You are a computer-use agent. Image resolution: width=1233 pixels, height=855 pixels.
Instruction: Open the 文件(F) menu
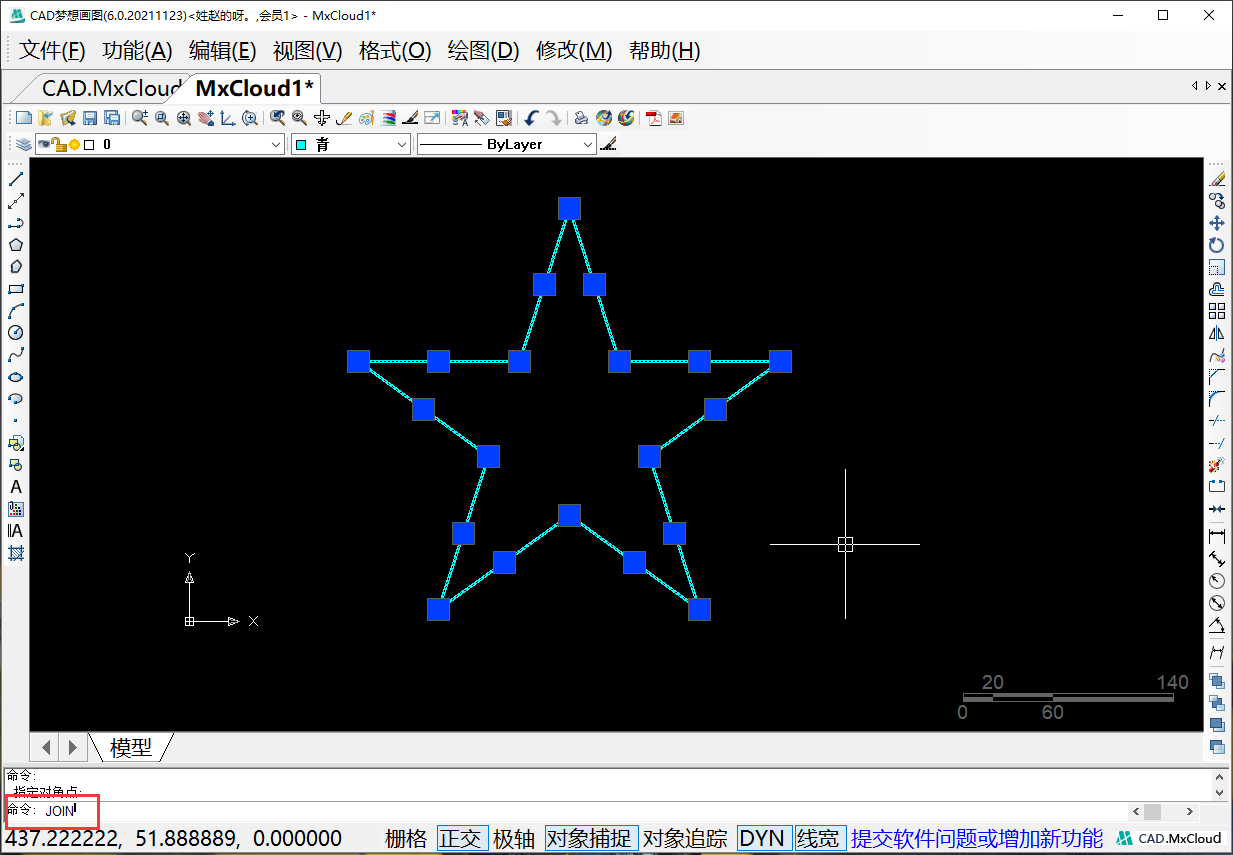[53, 51]
